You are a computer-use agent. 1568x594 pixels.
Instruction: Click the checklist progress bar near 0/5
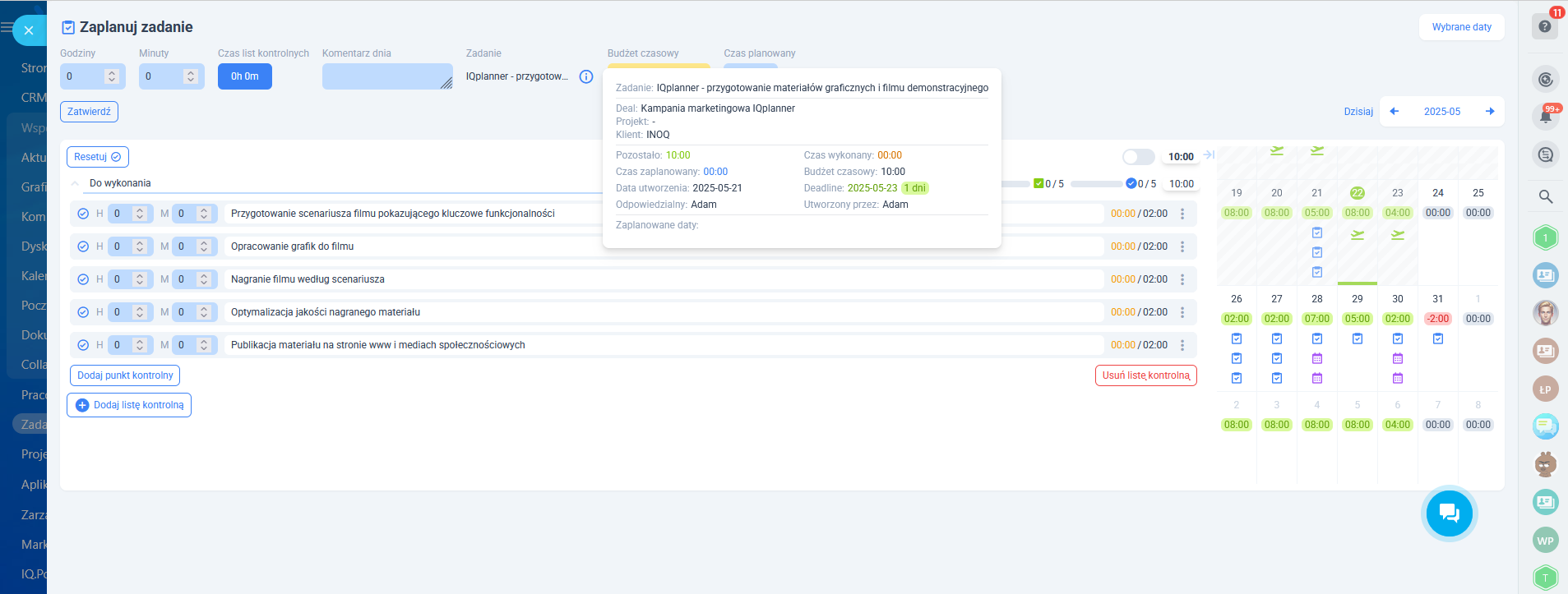tap(1097, 184)
